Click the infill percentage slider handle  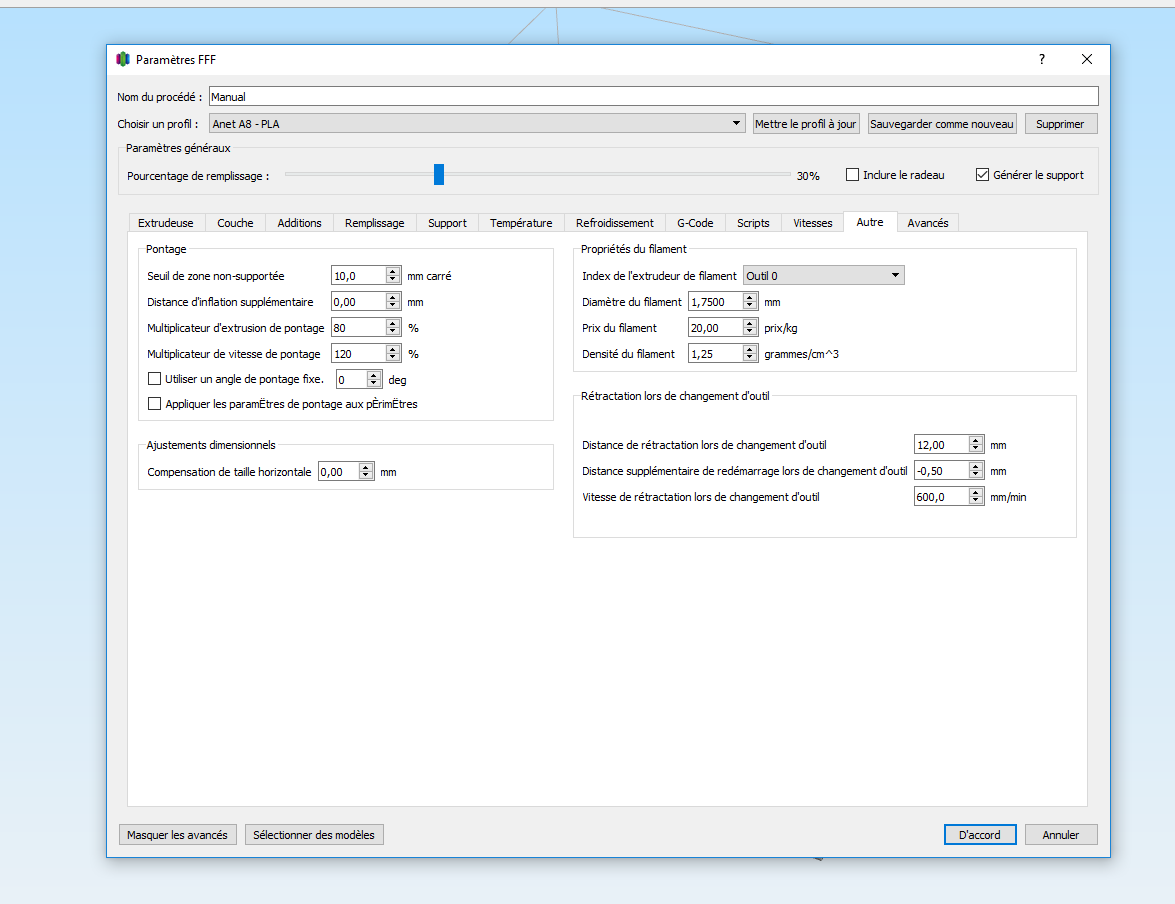pyautogui.click(x=439, y=175)
